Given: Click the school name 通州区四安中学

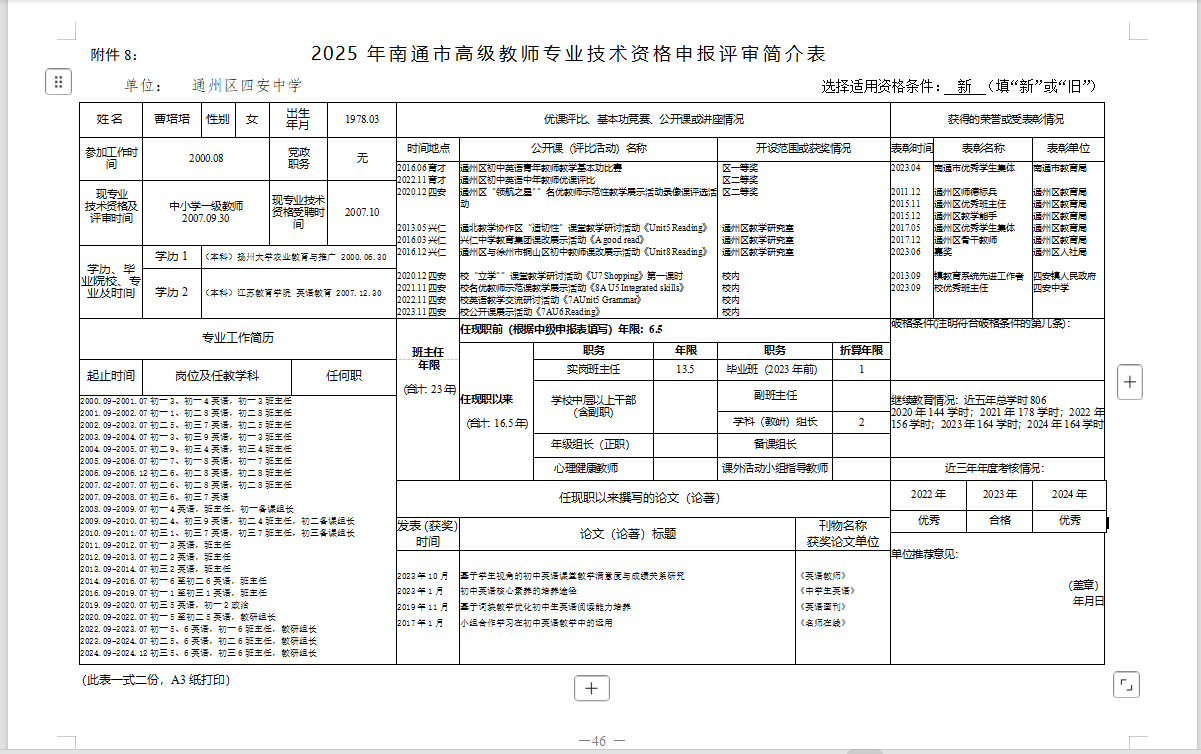Looking at the screenshot, I should click(x=246, y=86).
